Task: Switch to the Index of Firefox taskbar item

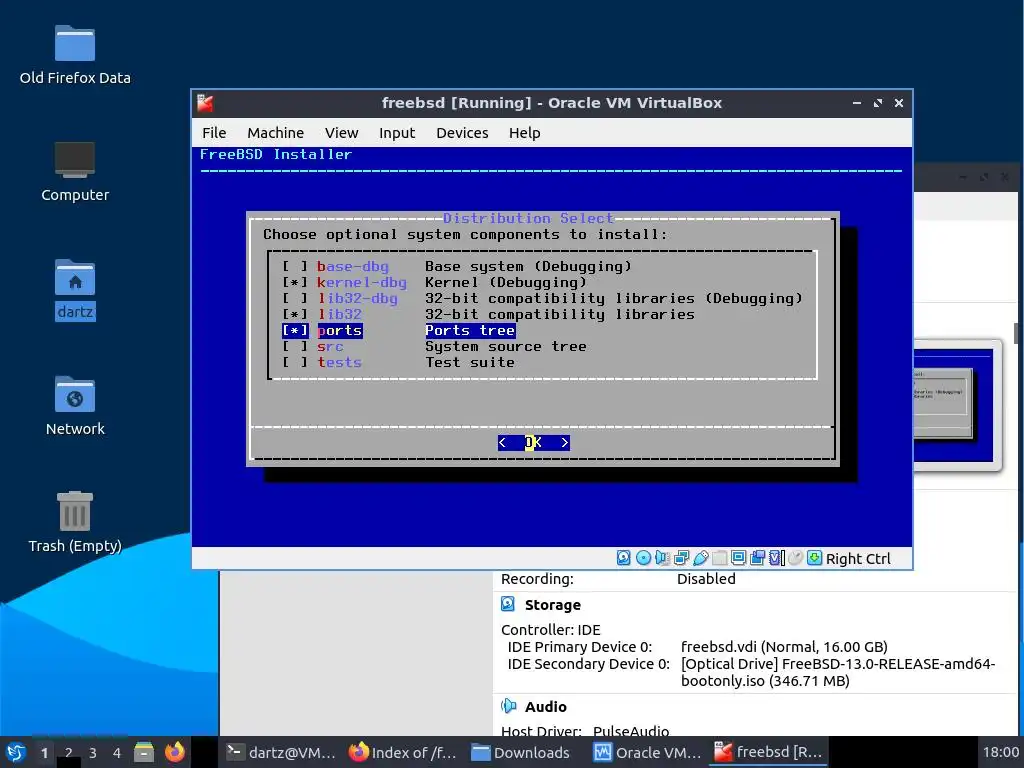Action: [402, 753]
